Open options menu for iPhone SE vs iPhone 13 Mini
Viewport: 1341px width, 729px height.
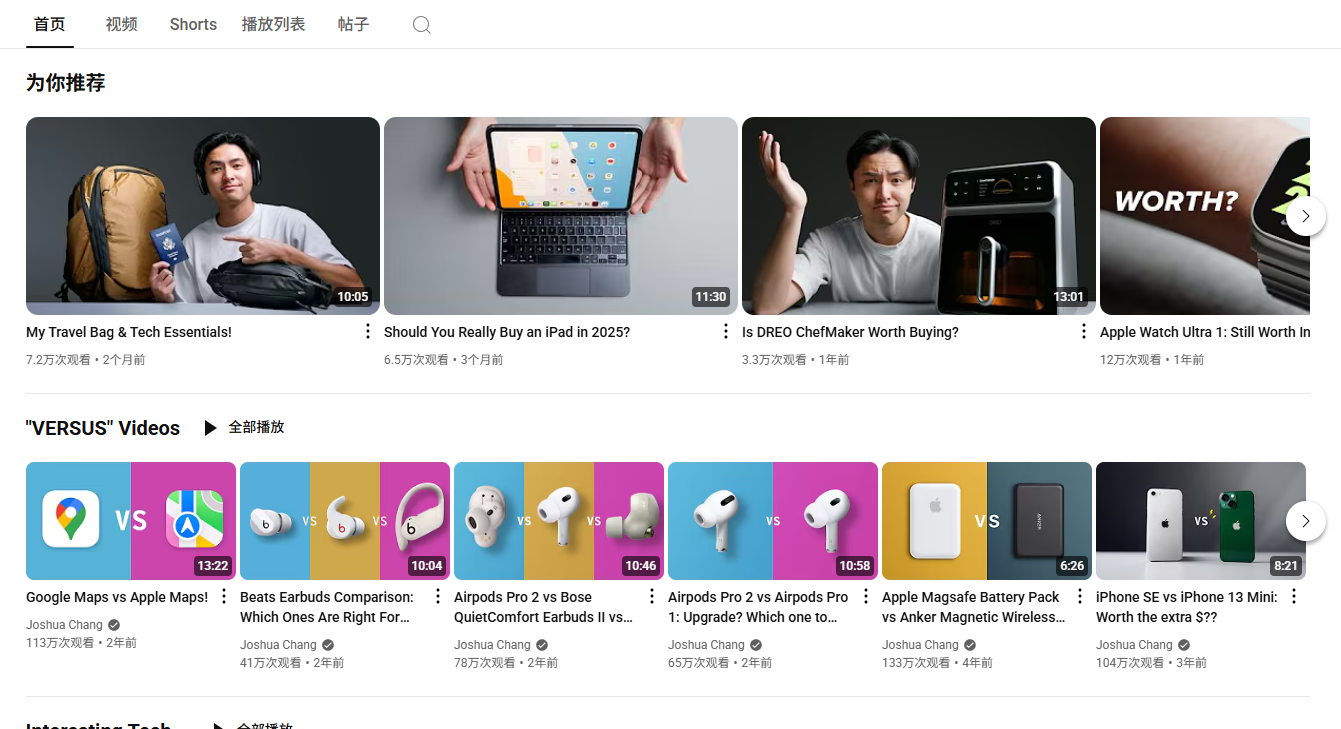1293,597
